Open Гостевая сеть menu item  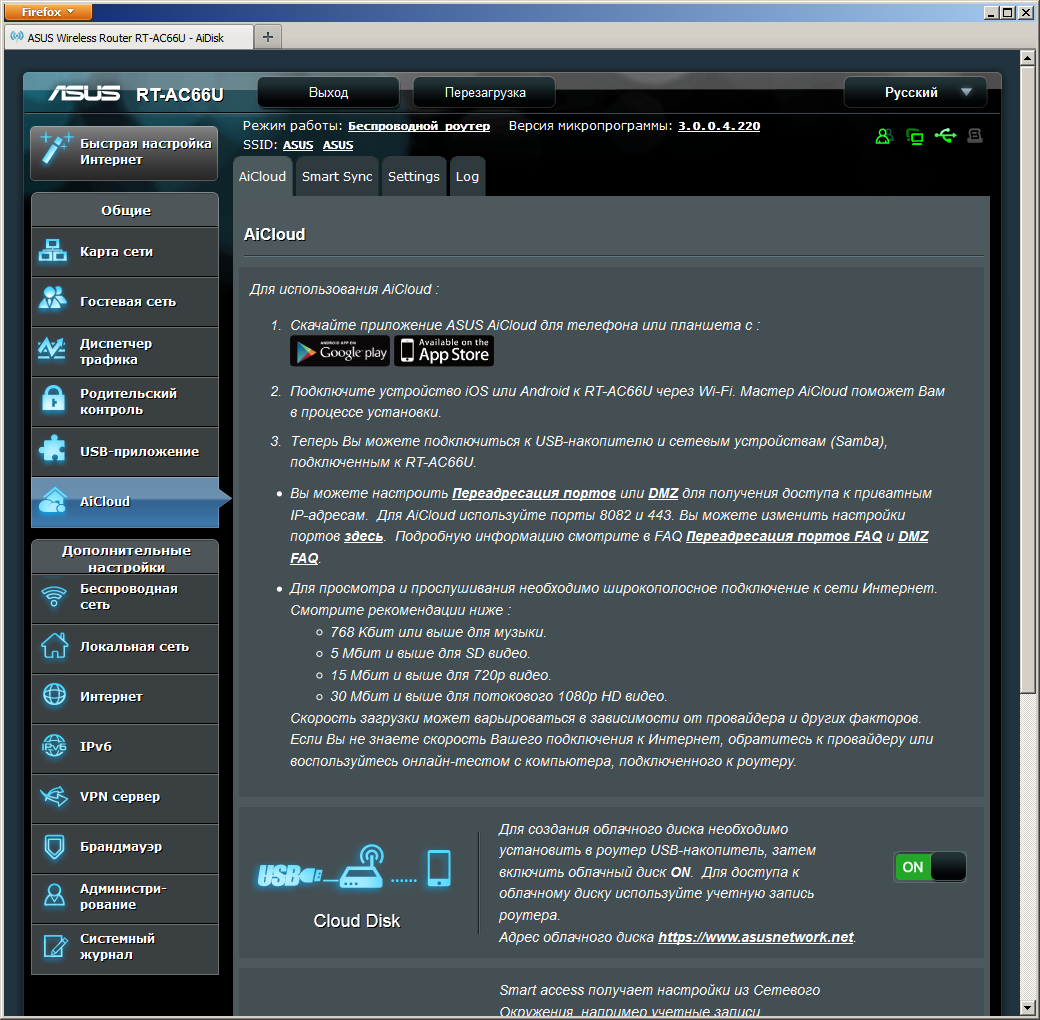coord(125,302)
